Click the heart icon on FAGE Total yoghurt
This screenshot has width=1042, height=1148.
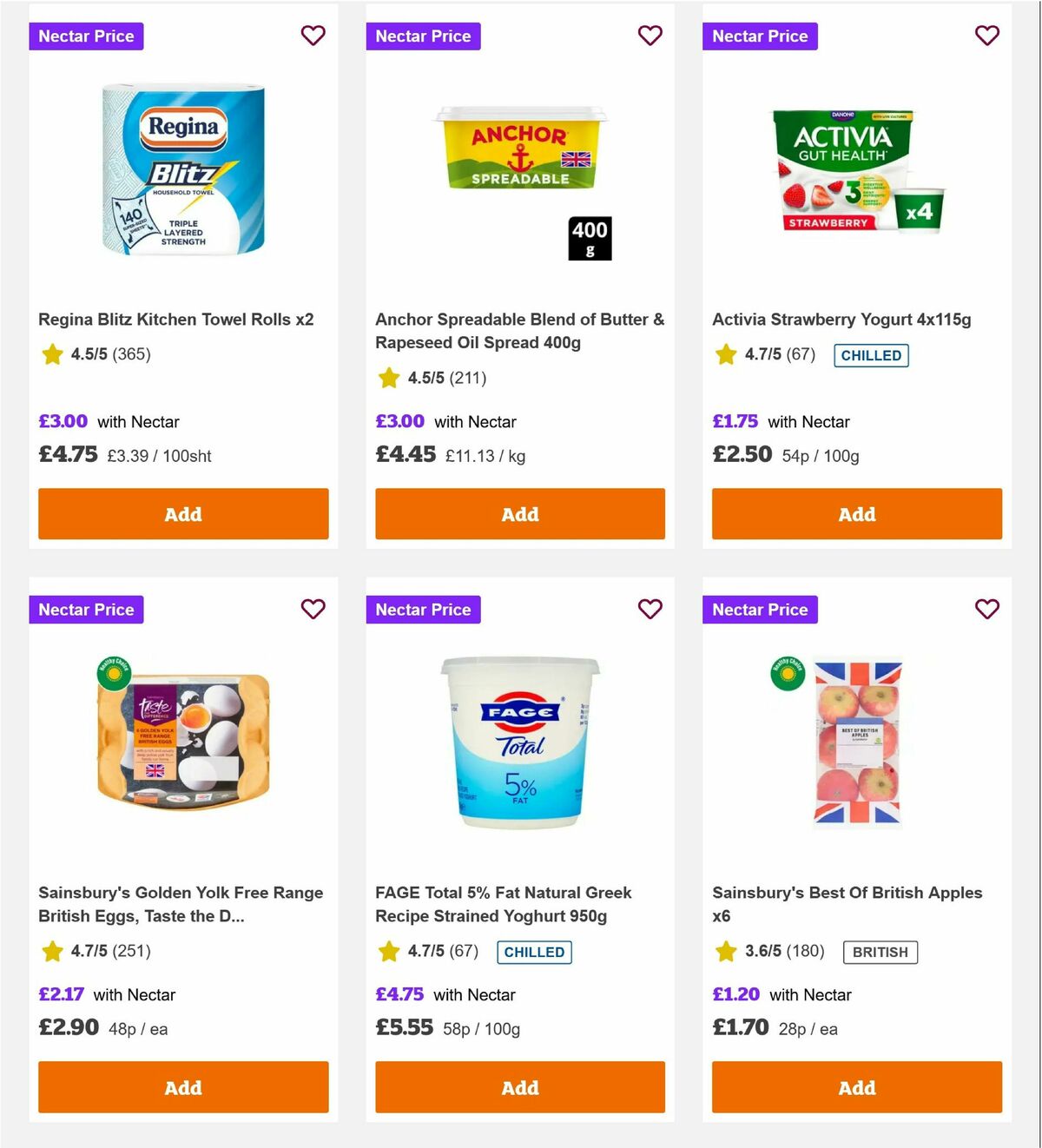point(650,610)
